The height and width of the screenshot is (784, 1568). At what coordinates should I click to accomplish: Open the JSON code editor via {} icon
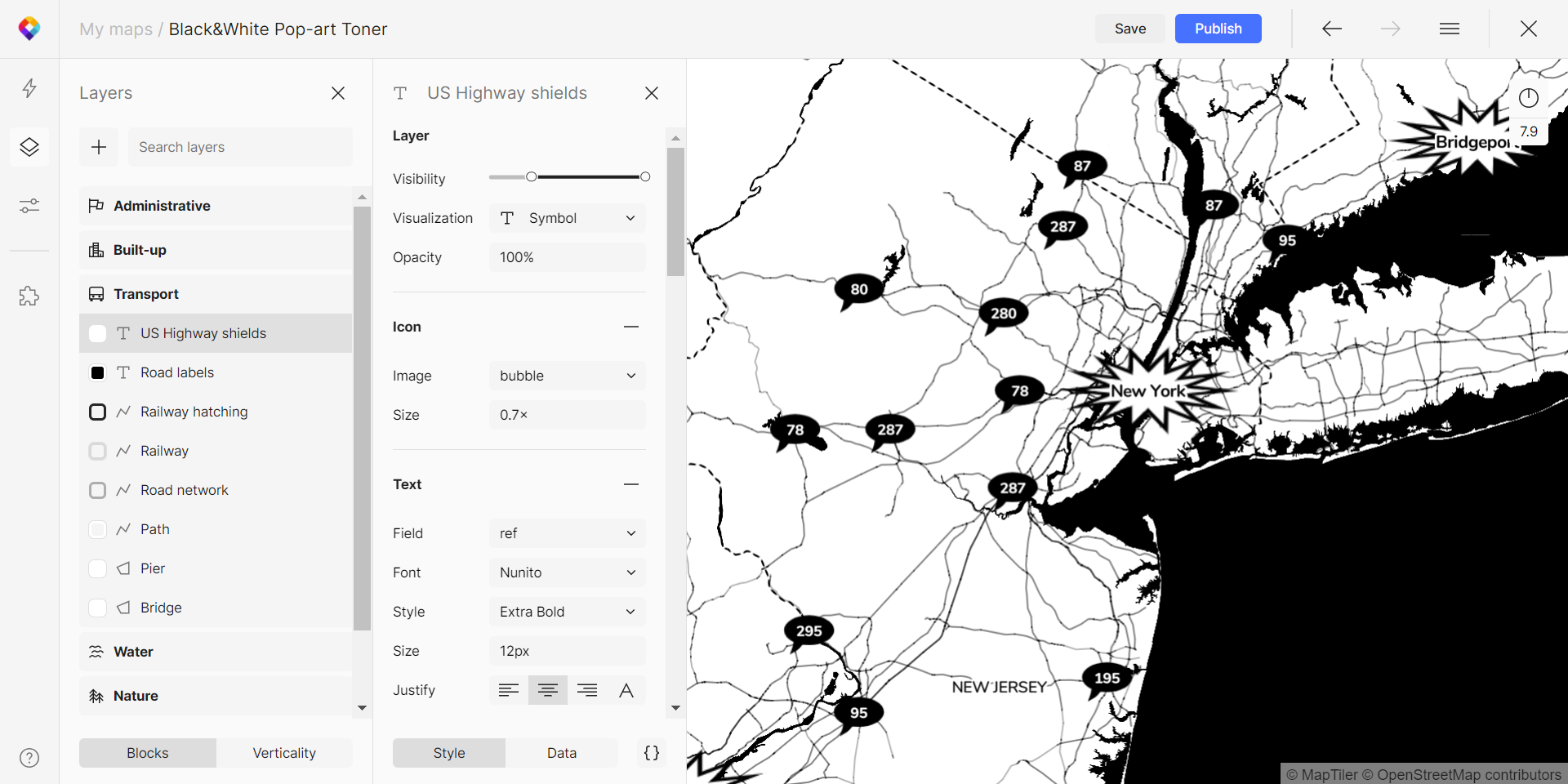pyautogui.click(x=651, y=753)
